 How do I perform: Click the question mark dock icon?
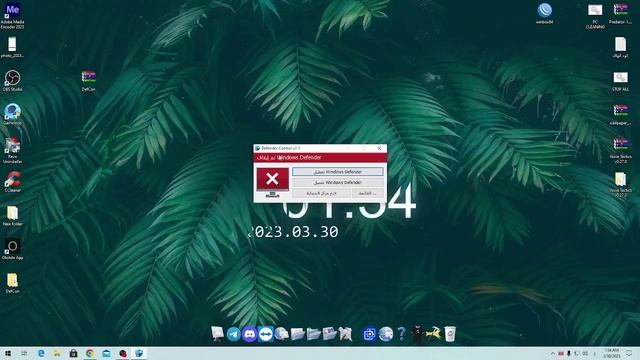point(402,334)
